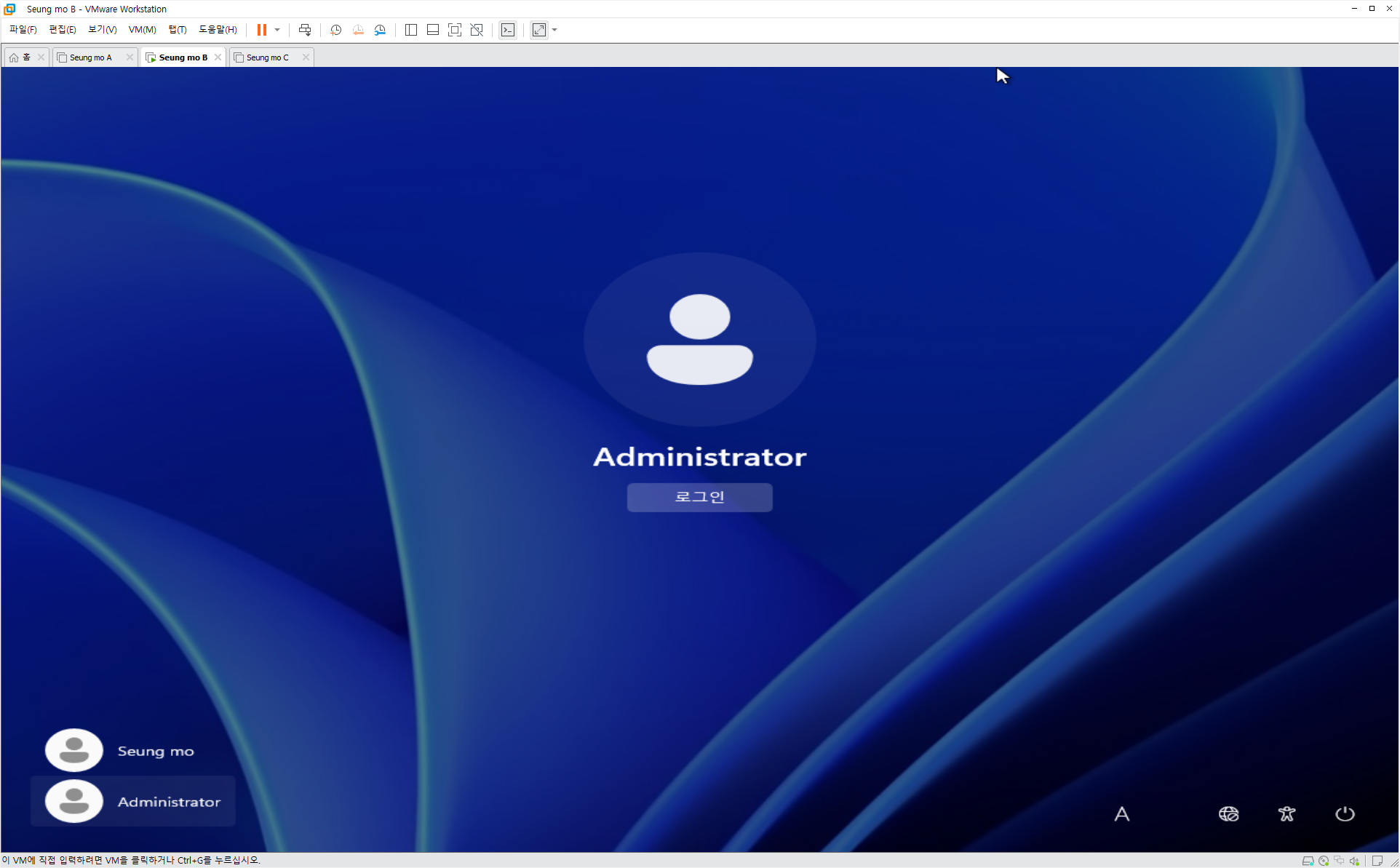Open the 파일(F) menu

coord(23,30)
